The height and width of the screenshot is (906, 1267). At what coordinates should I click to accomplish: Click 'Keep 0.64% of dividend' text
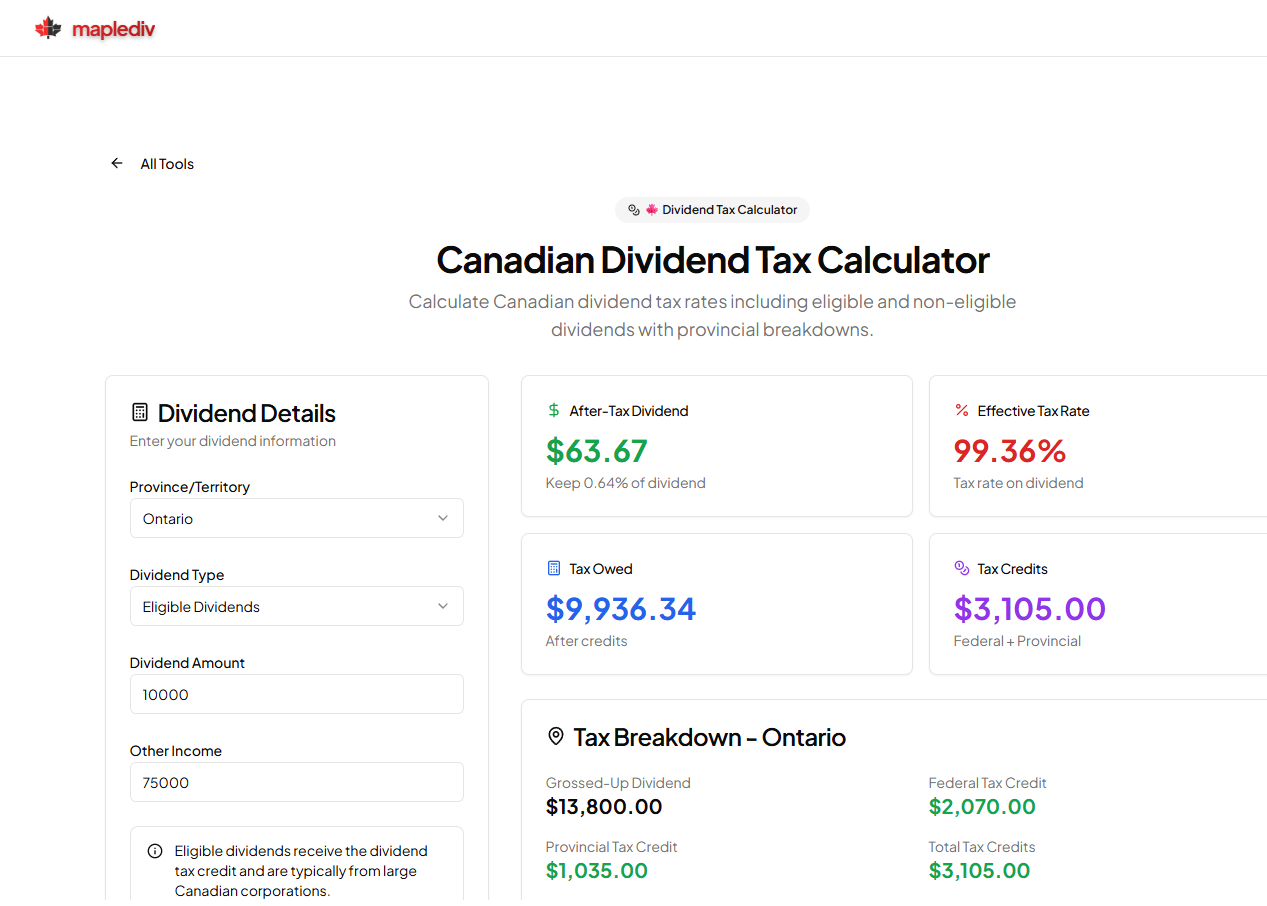pos(626,483)
